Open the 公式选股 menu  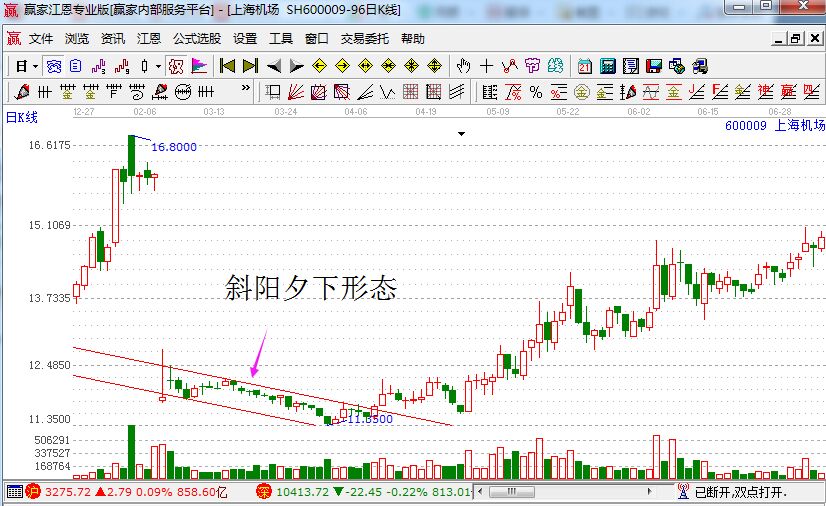pos(197,39)
